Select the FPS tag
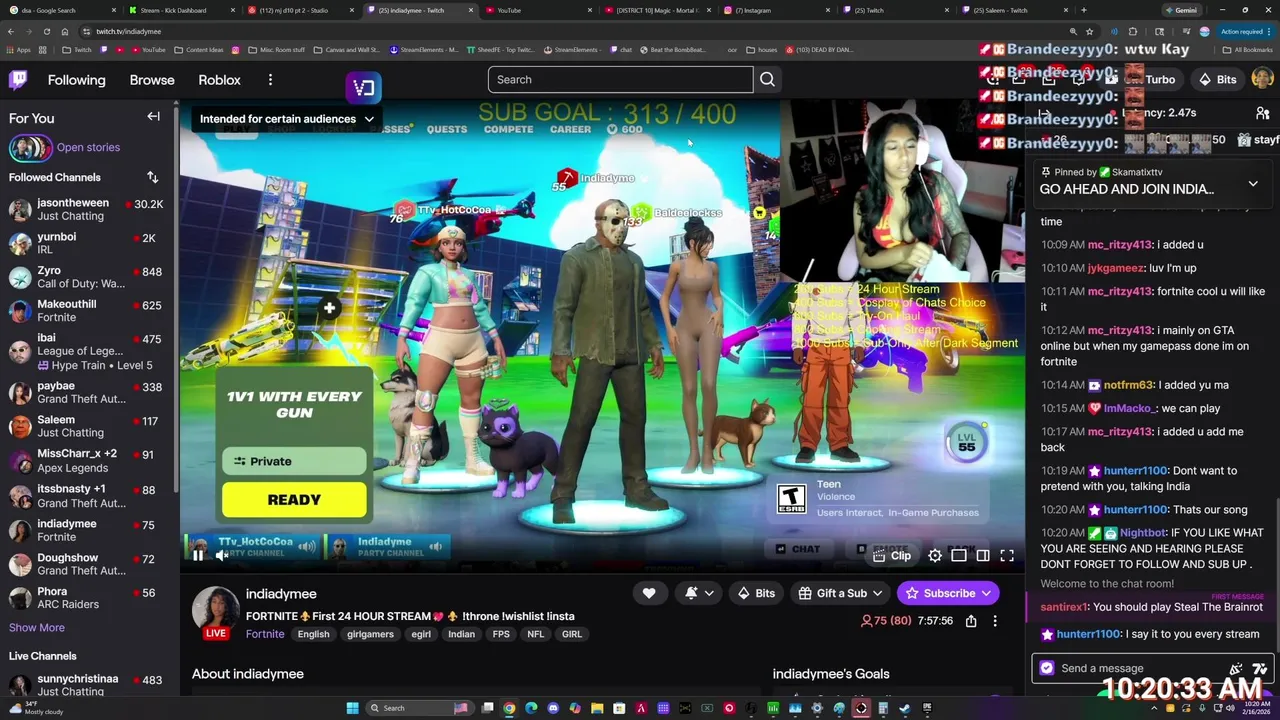The height and width of the screenshot is (720, 1280). [501, 634]
